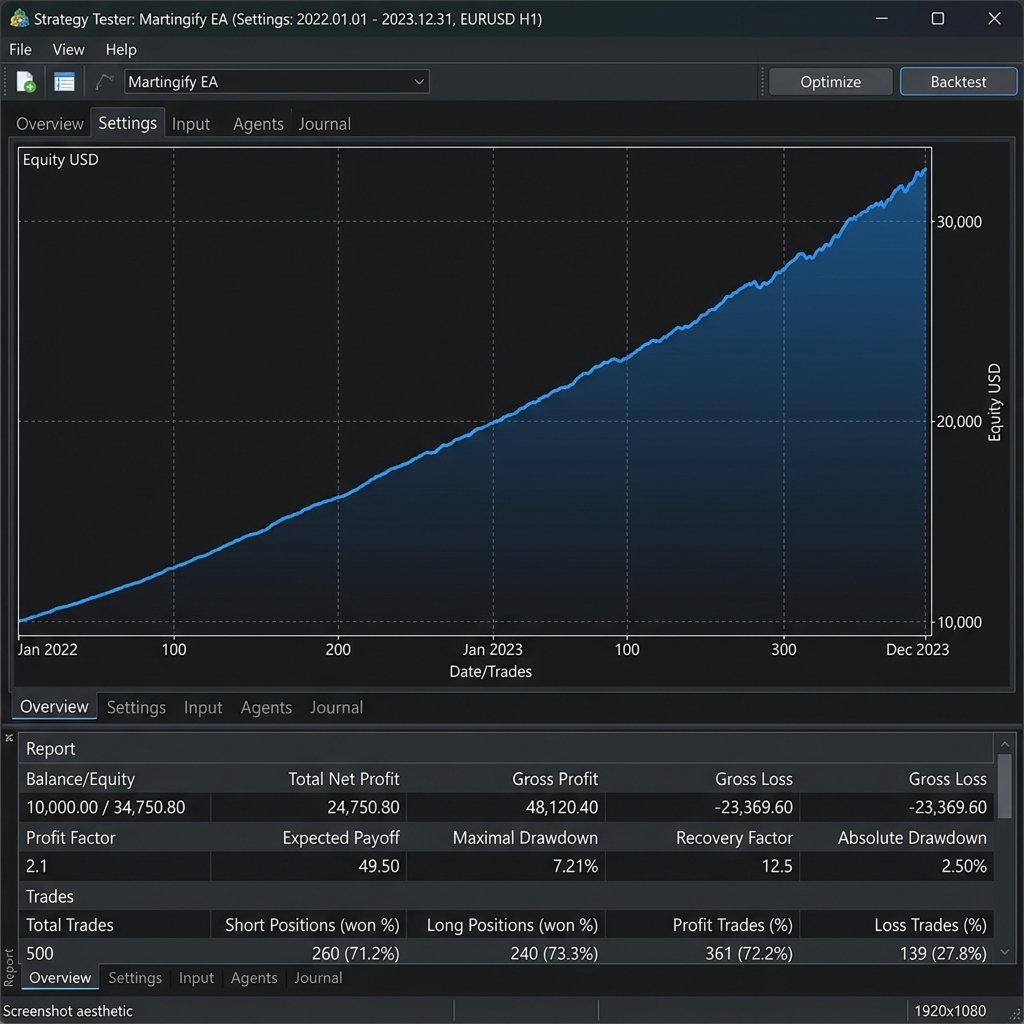Open the Agents tab directly below the chart
This screenshot has height=1024, width=1024.
point(266,707)
